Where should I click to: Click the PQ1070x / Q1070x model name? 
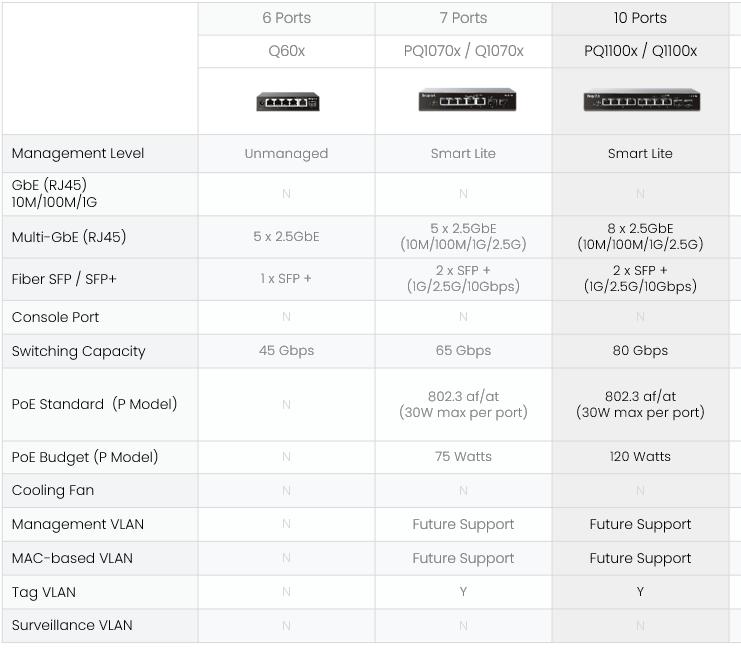464,51
